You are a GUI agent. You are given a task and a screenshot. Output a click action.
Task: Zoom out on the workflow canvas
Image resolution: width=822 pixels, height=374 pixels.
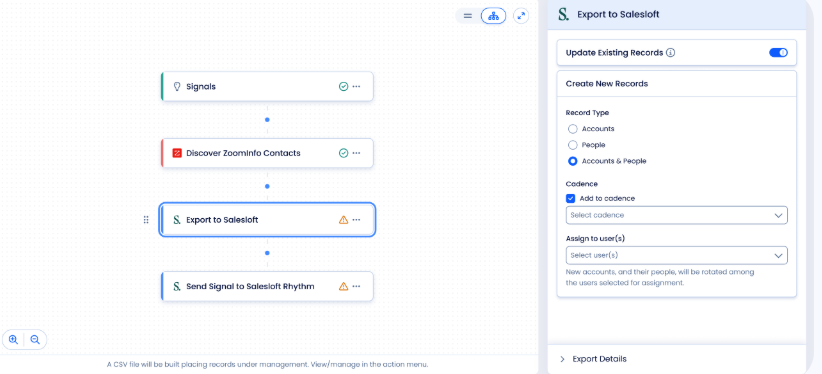(35, 339)
